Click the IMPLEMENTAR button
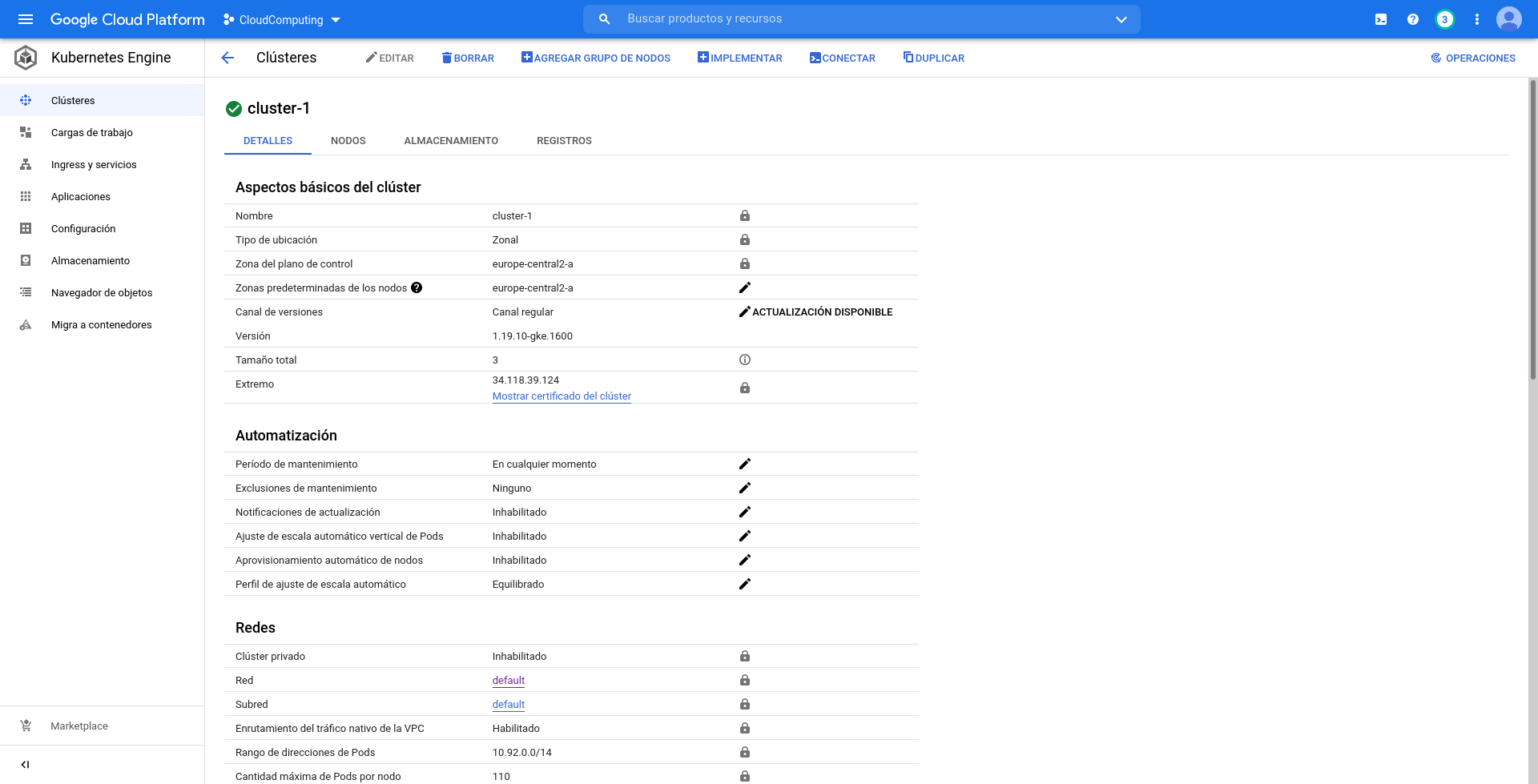1538x784 pixels. point(740,58)
